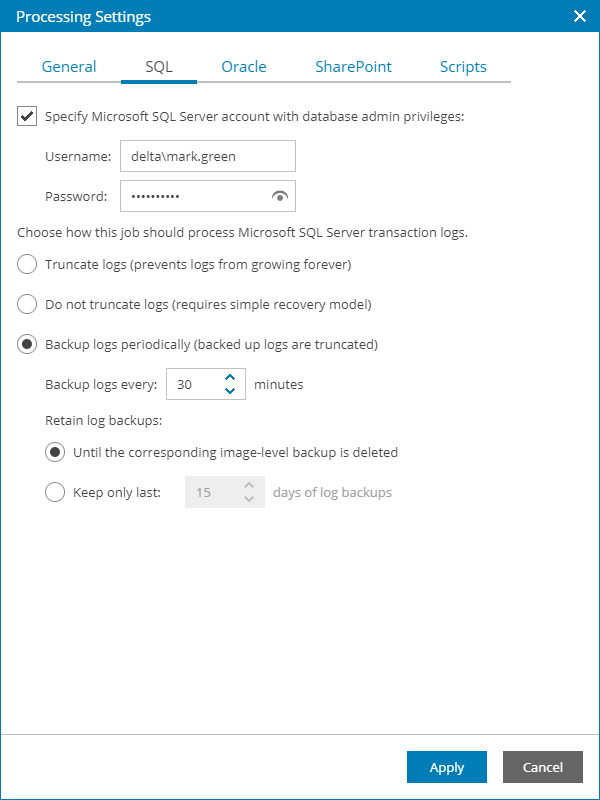The width and height of the screenshot is (600, 800).
Task: Reveal the hidden password characters
Action: [281, 196]
